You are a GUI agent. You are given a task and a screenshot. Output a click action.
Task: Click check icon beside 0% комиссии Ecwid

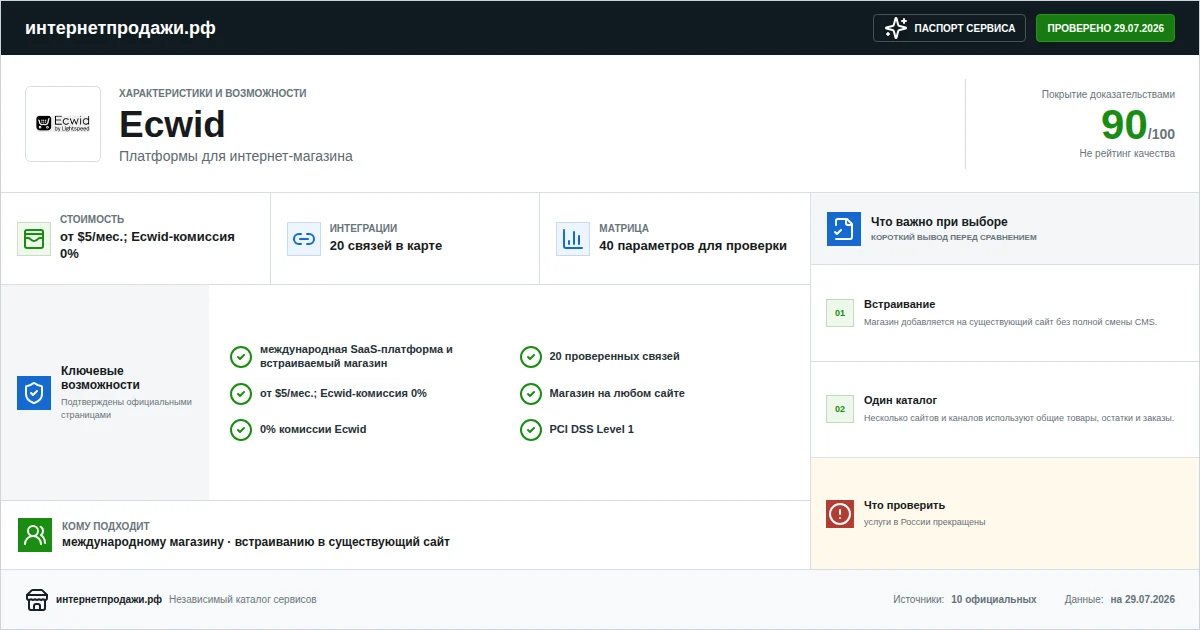[x=241, y=429]
